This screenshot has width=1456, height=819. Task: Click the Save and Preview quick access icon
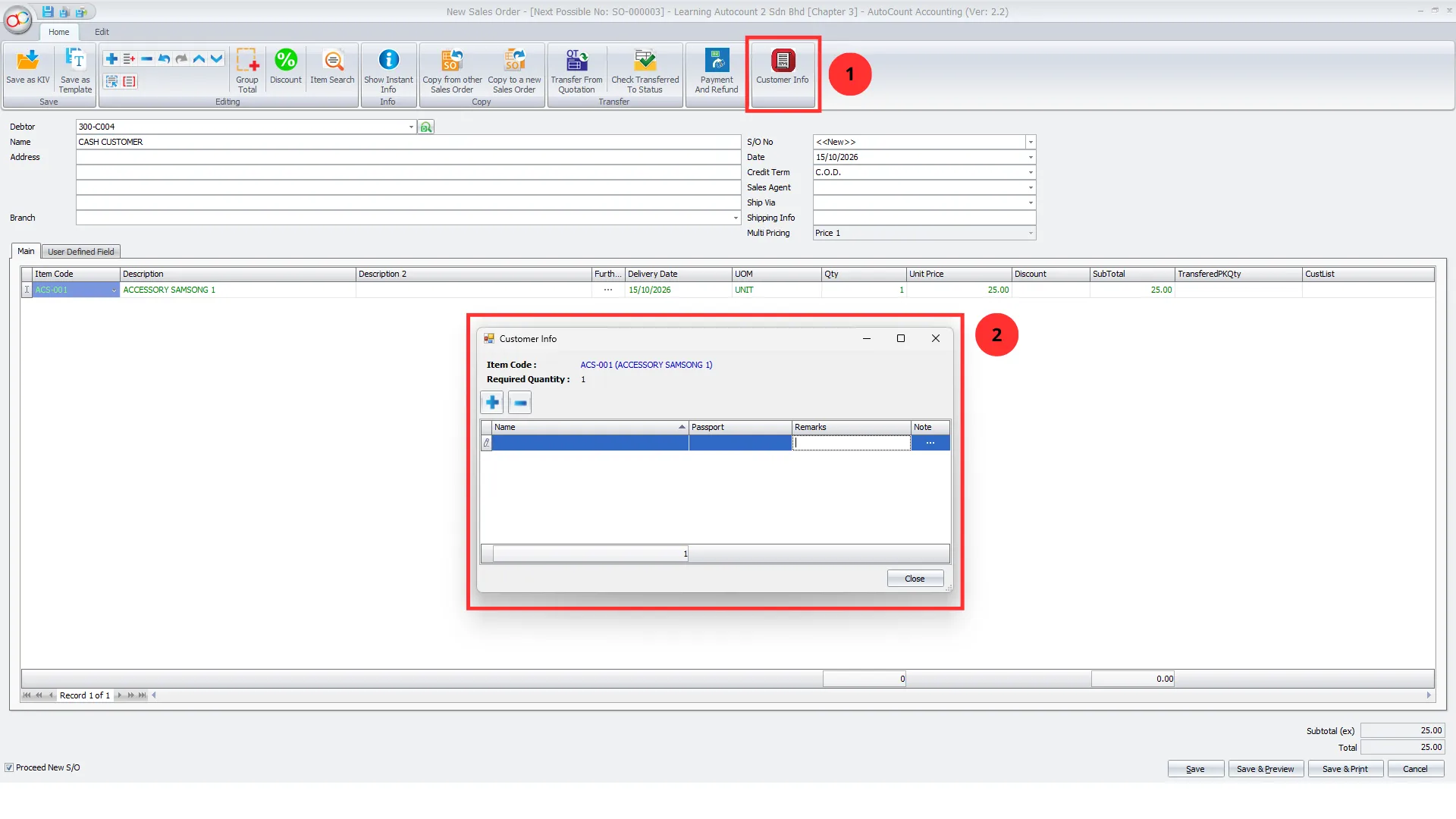pyautogui.click(x=64, y=12)
